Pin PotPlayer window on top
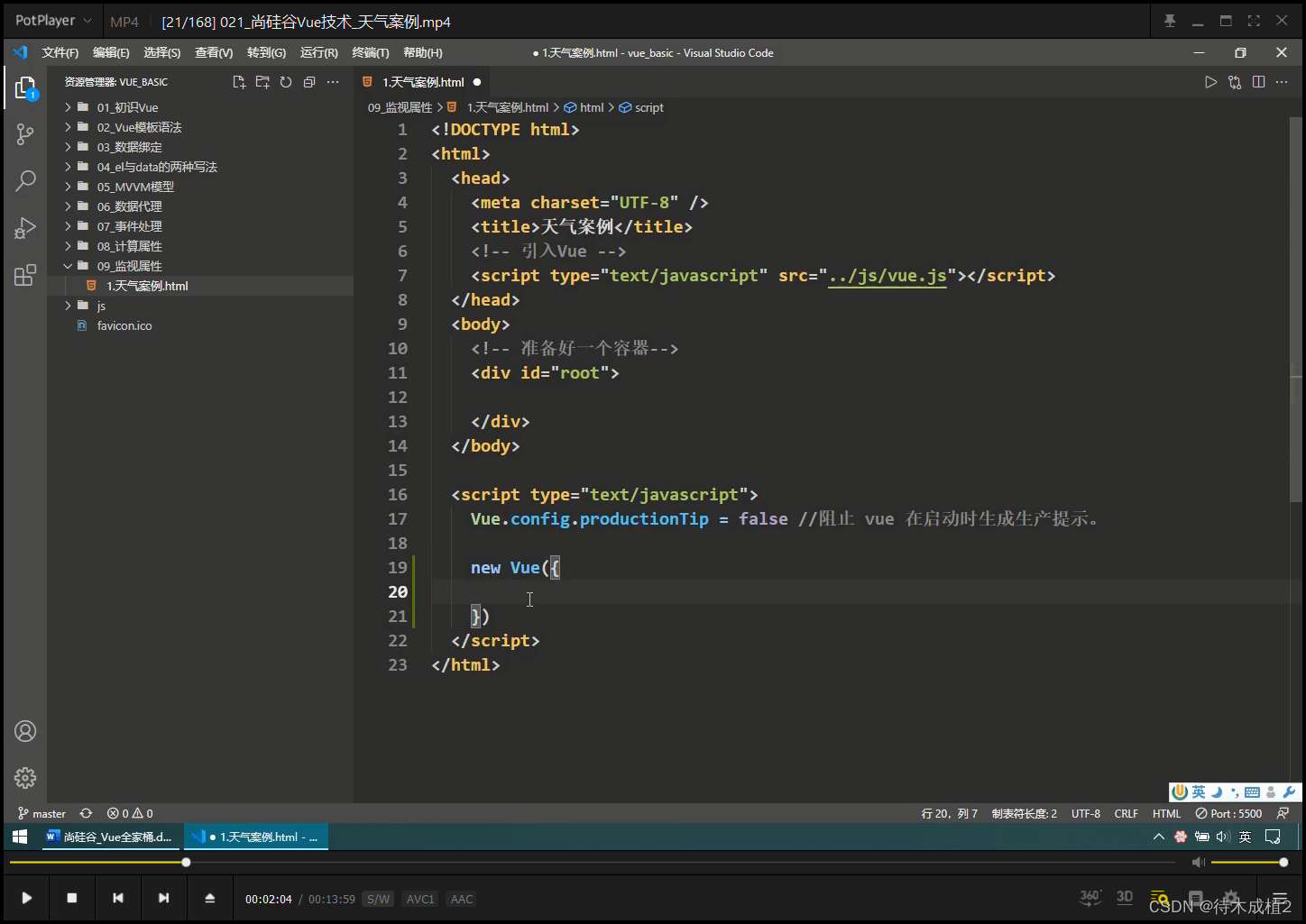The width and height of the screenshot is (1306, 924). 1170,21
